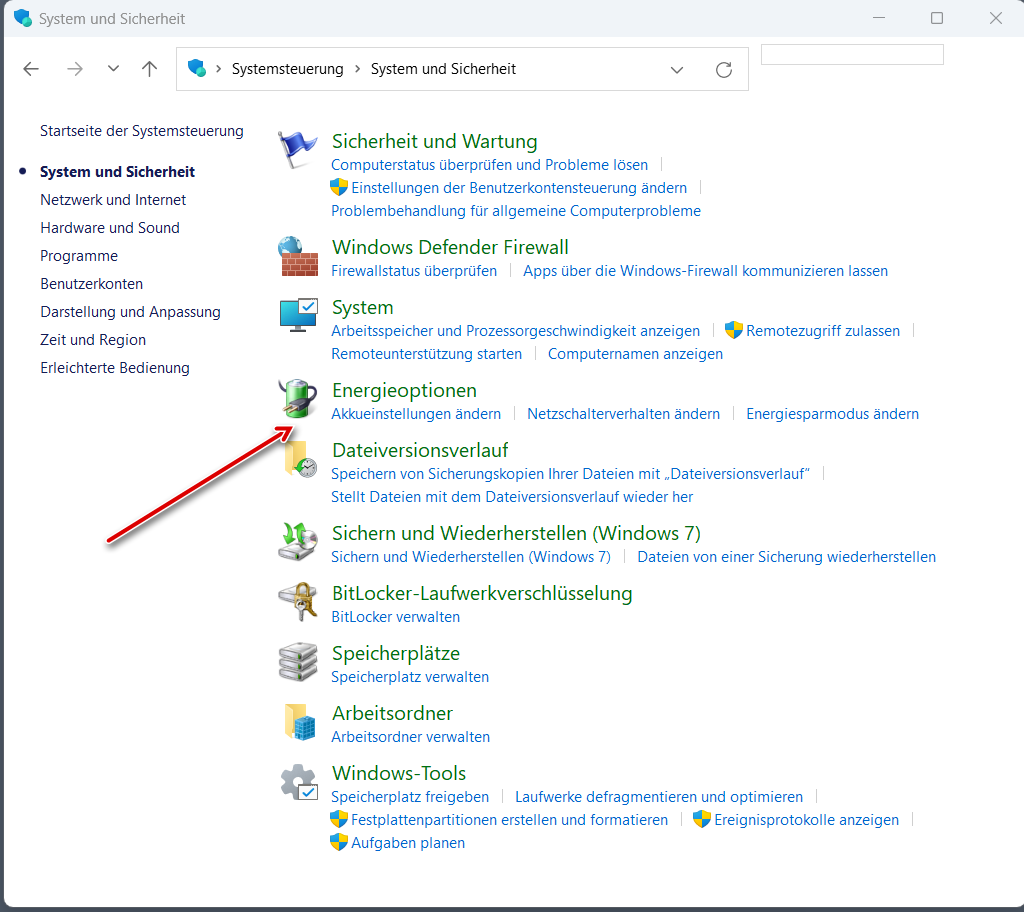Click Systemsteuerung in the breadcrumb
The image size is (1024, 912).
pos(287,69)
